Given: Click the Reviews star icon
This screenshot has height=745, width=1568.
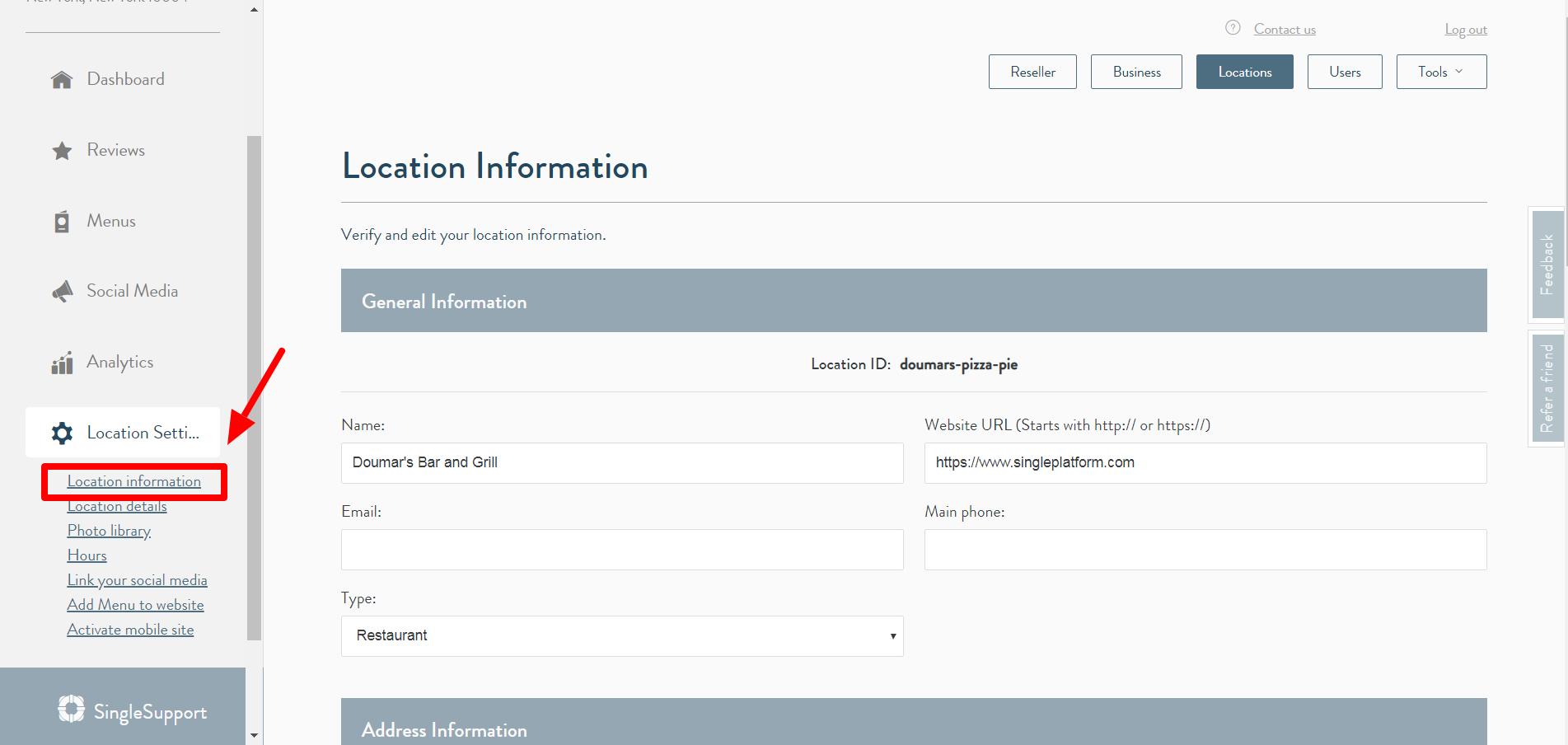Looking at the screenshot, I should [62, 151].
